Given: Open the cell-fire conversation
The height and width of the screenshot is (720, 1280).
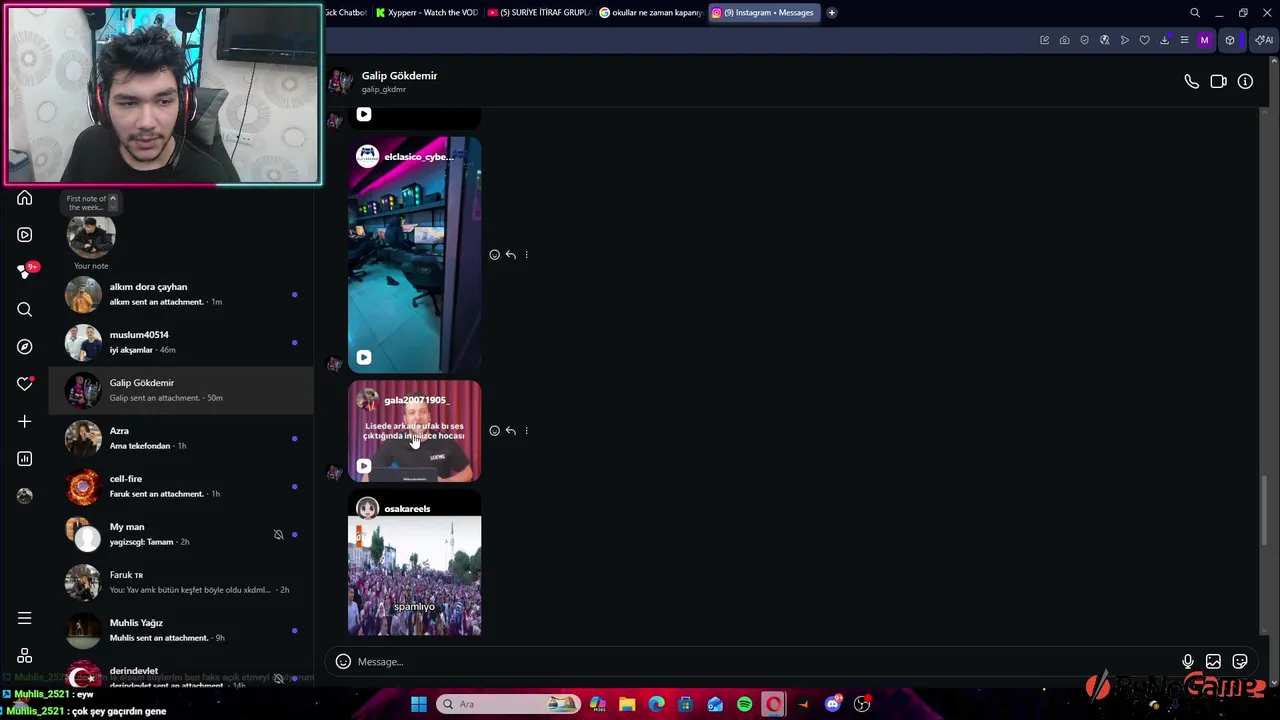Looking at the screenshot, I should (181, 486).
